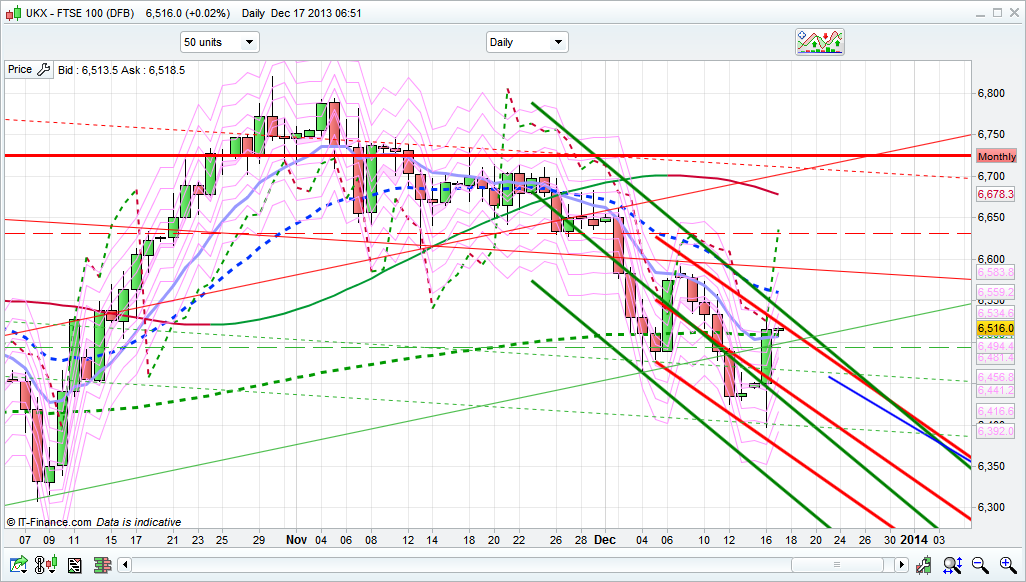Click the Monthly red level label
This screenshot has height=582, width=1026.
coord(996,156)
